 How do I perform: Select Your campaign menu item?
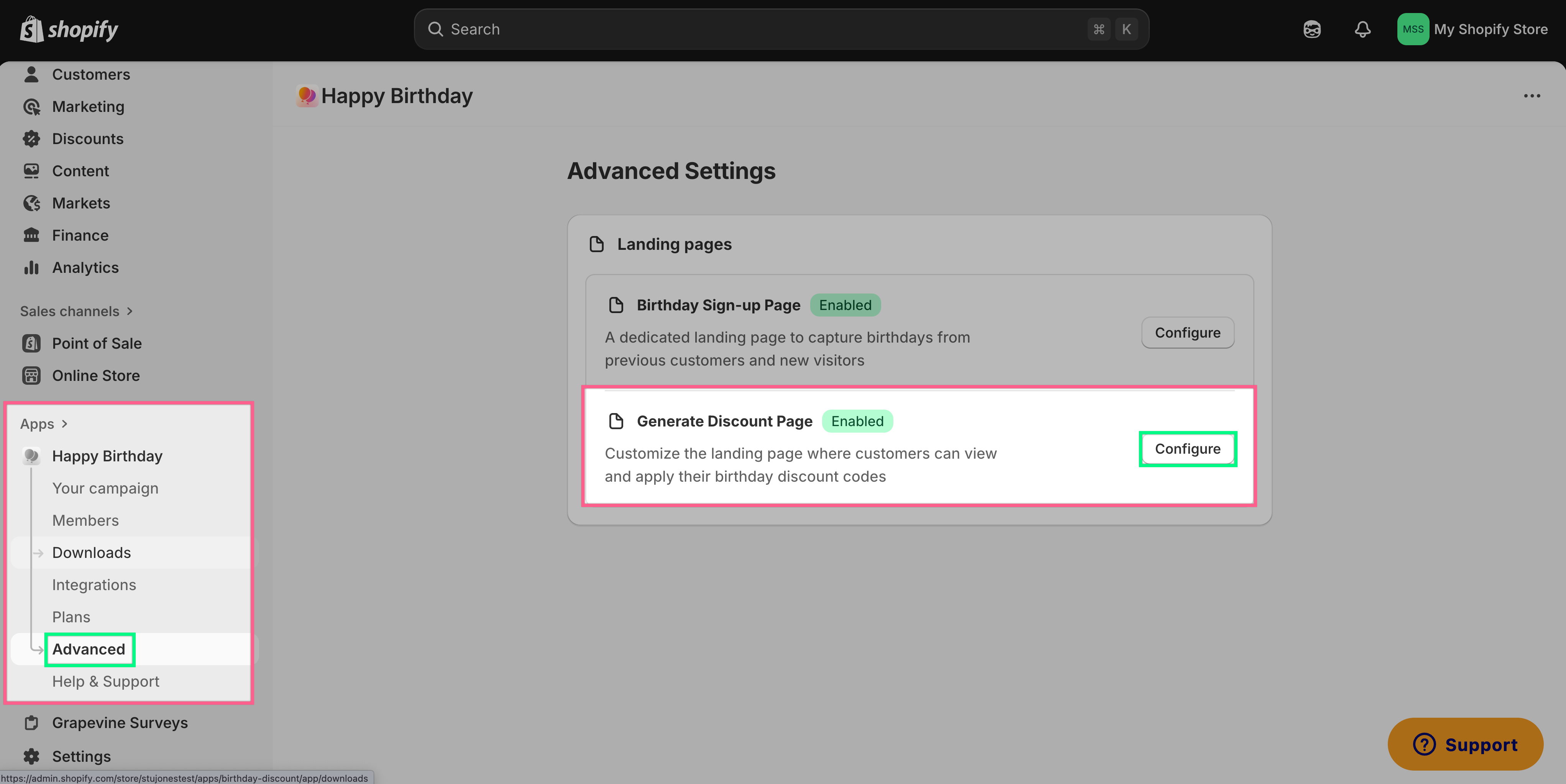click(x=105, y=488)
